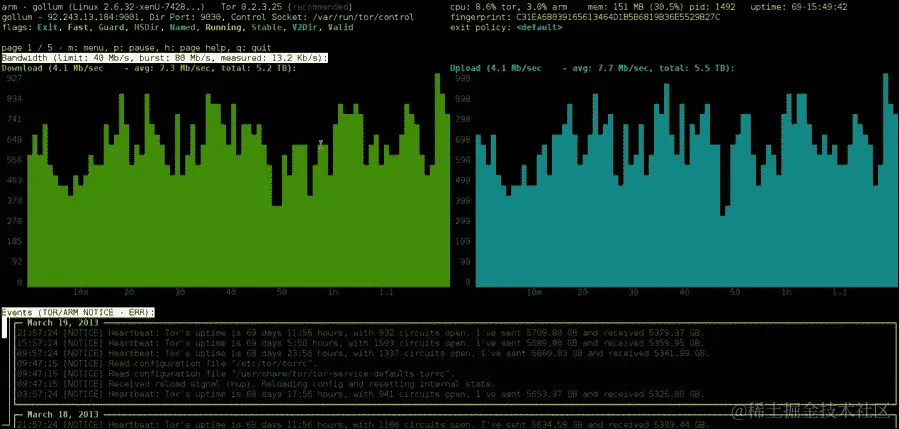
Task: Click the 'Download (4.1 Mb/sec' graph title
Action: point(53,68)
